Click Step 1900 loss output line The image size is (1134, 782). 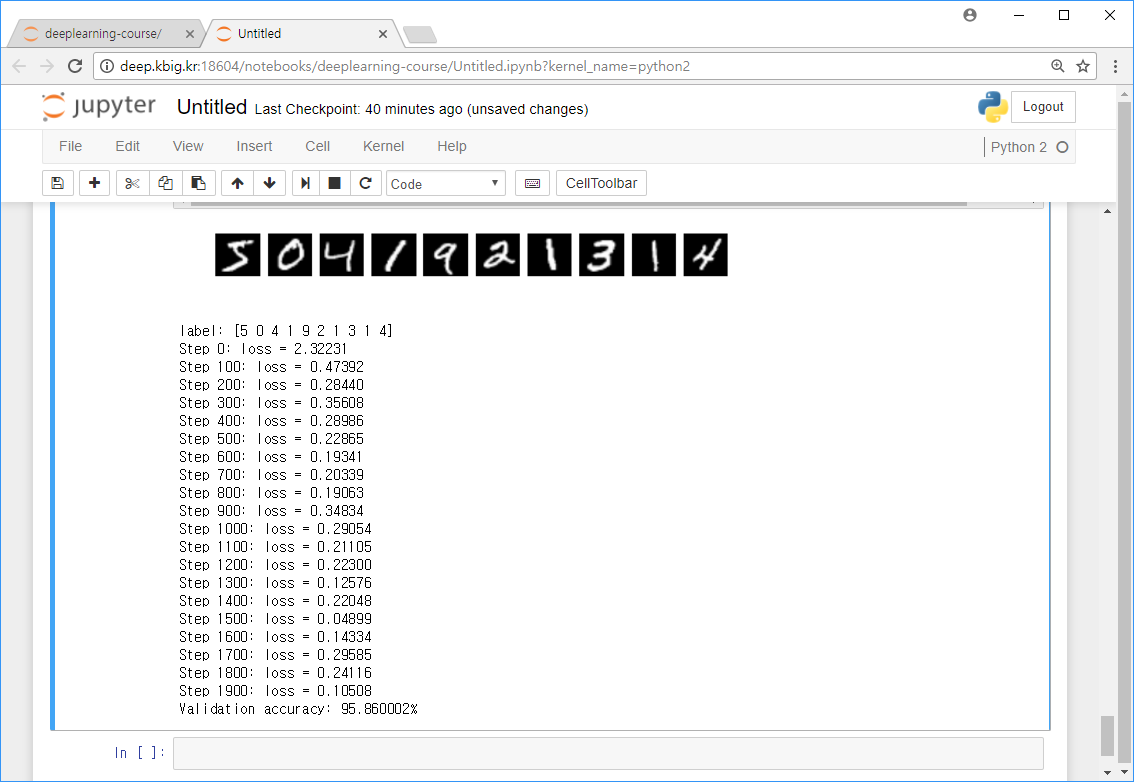click(x=276, y=691)
